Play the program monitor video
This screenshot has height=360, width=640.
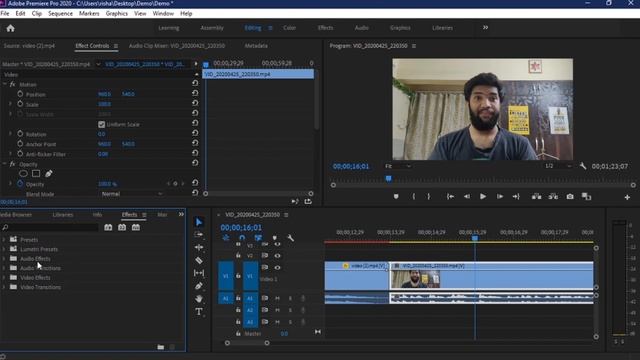[x=483, y=196]
